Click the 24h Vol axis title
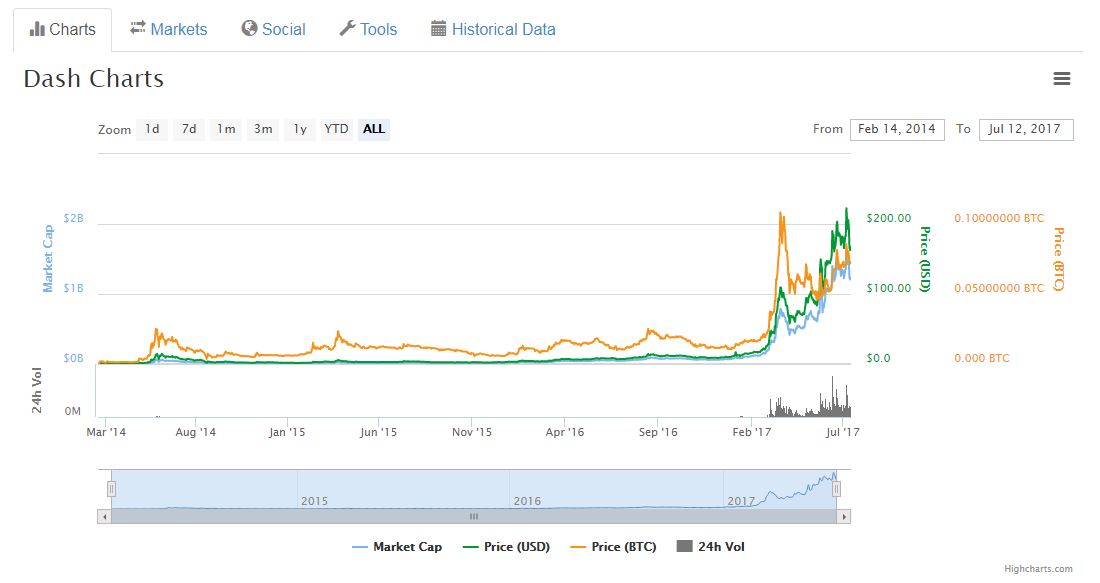The height and width of the screenshot is (583, 1100). [x=36, y=390]
